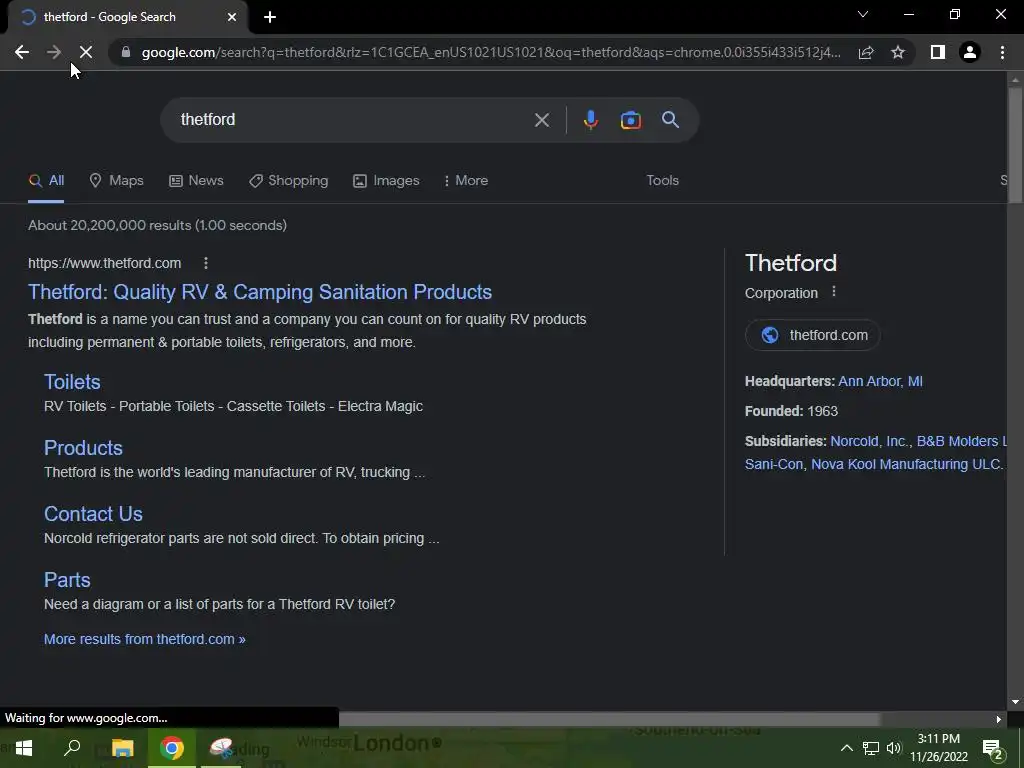The height and width of the screenshot is (768, 1024).
Task: Open volume control tray icon
Action: pyautogui.click(x=893, y=748)
